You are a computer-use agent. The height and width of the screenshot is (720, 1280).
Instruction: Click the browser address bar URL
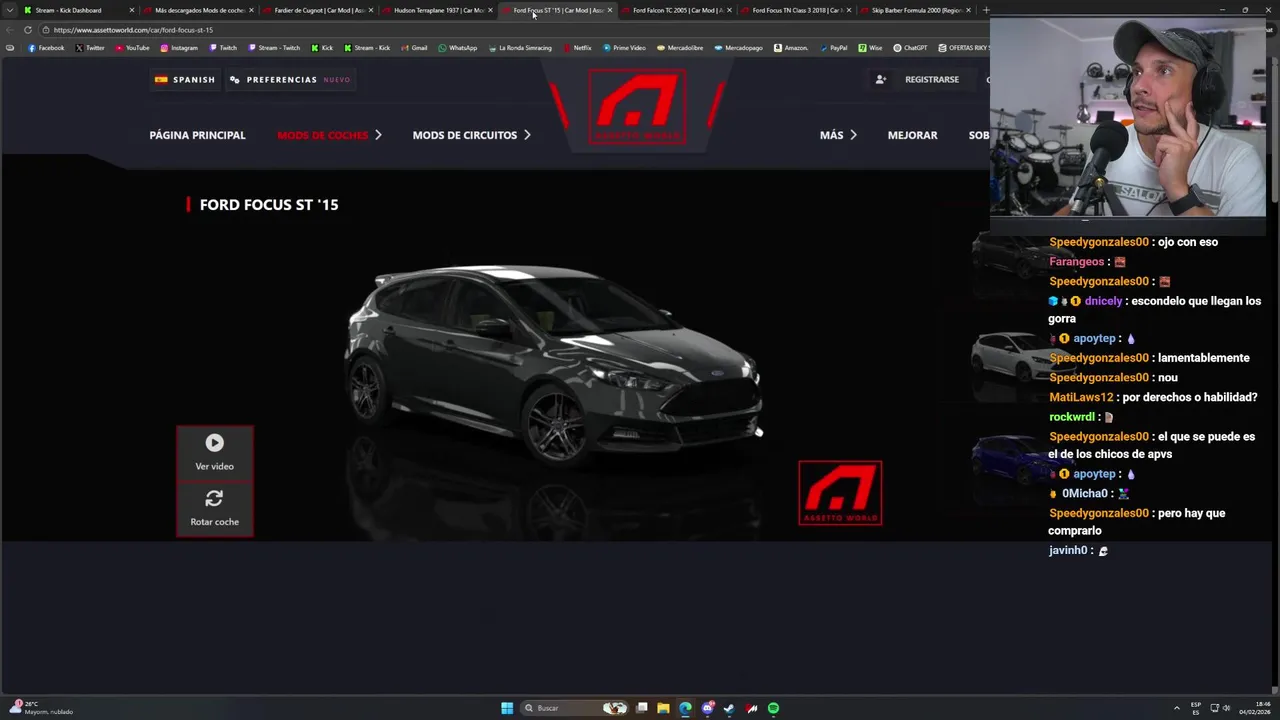coord(133,30)
